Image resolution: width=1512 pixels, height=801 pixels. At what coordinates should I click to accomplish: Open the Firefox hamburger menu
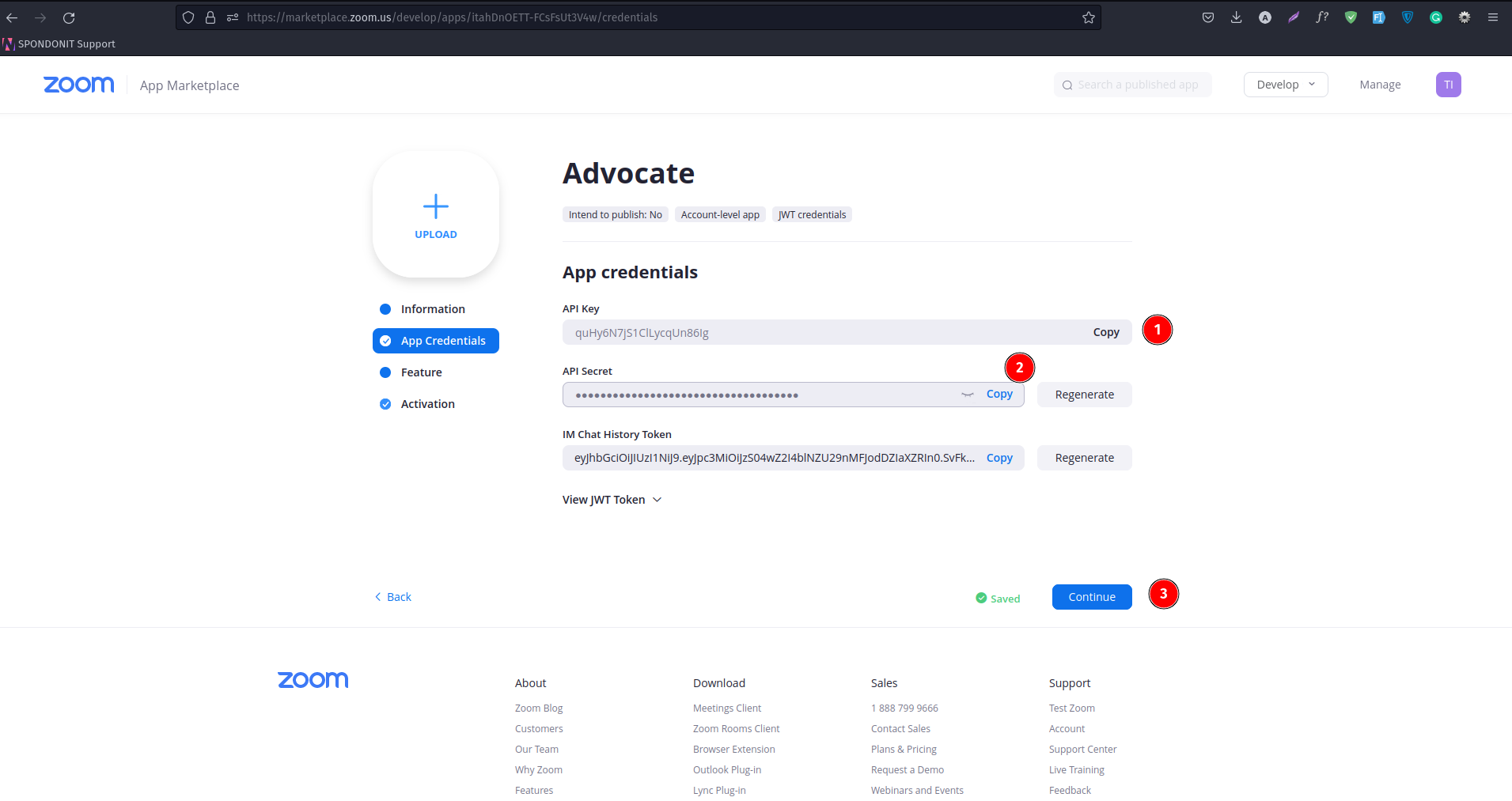click(x=1493, y=17)
